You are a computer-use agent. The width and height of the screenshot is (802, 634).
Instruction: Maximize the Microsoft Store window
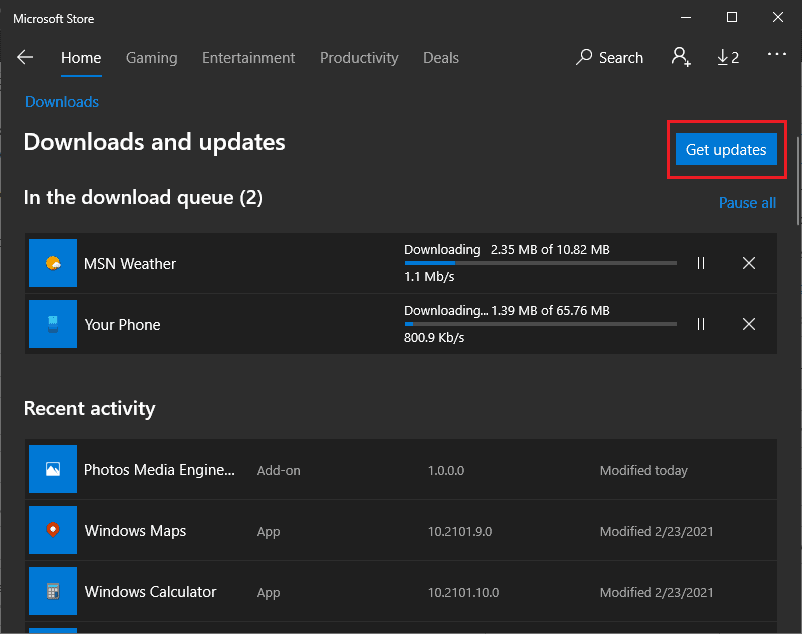click(x=732, y=17)
